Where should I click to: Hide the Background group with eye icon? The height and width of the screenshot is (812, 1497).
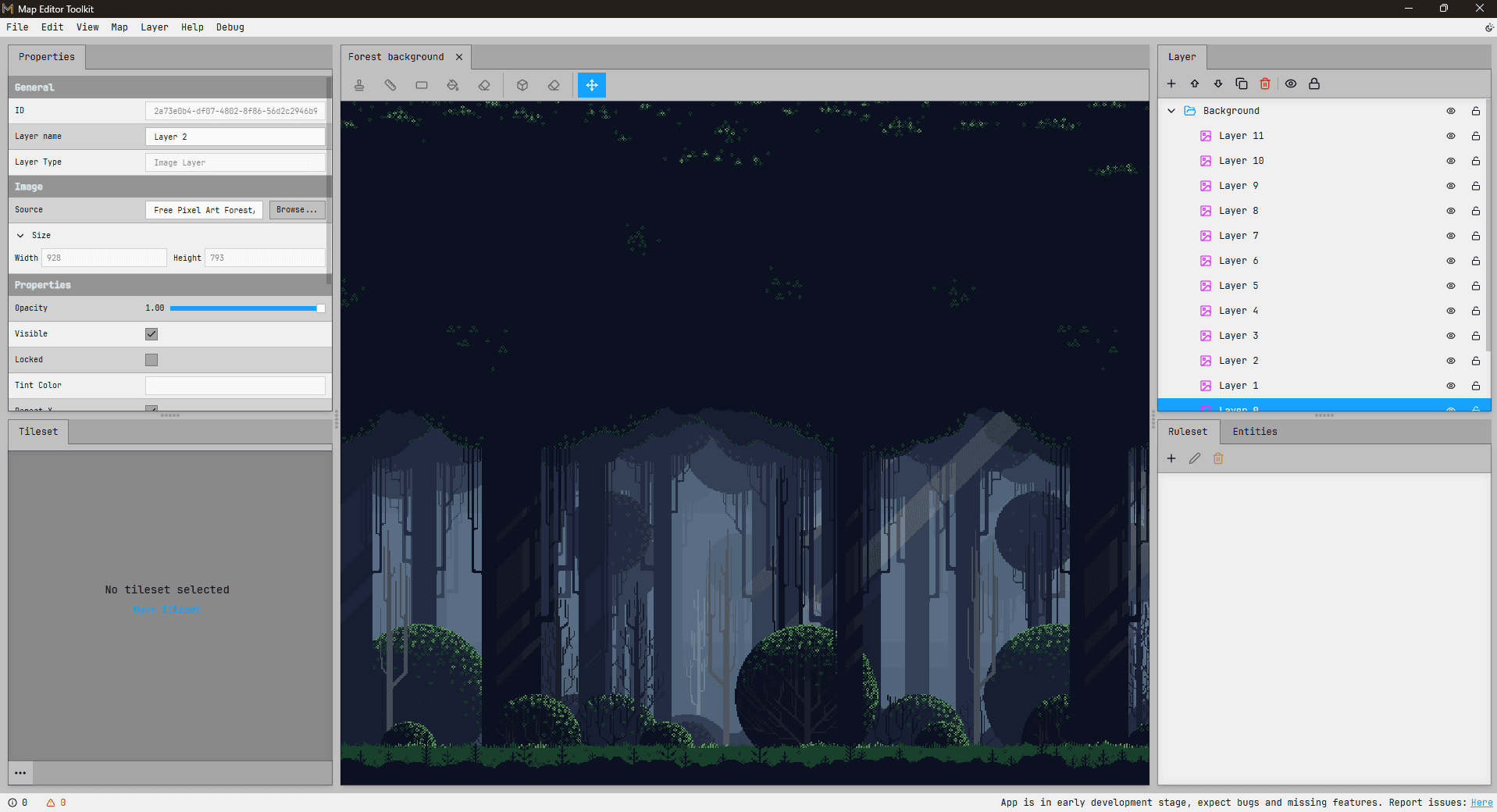pyautogui.click(x=1451, y=111)
